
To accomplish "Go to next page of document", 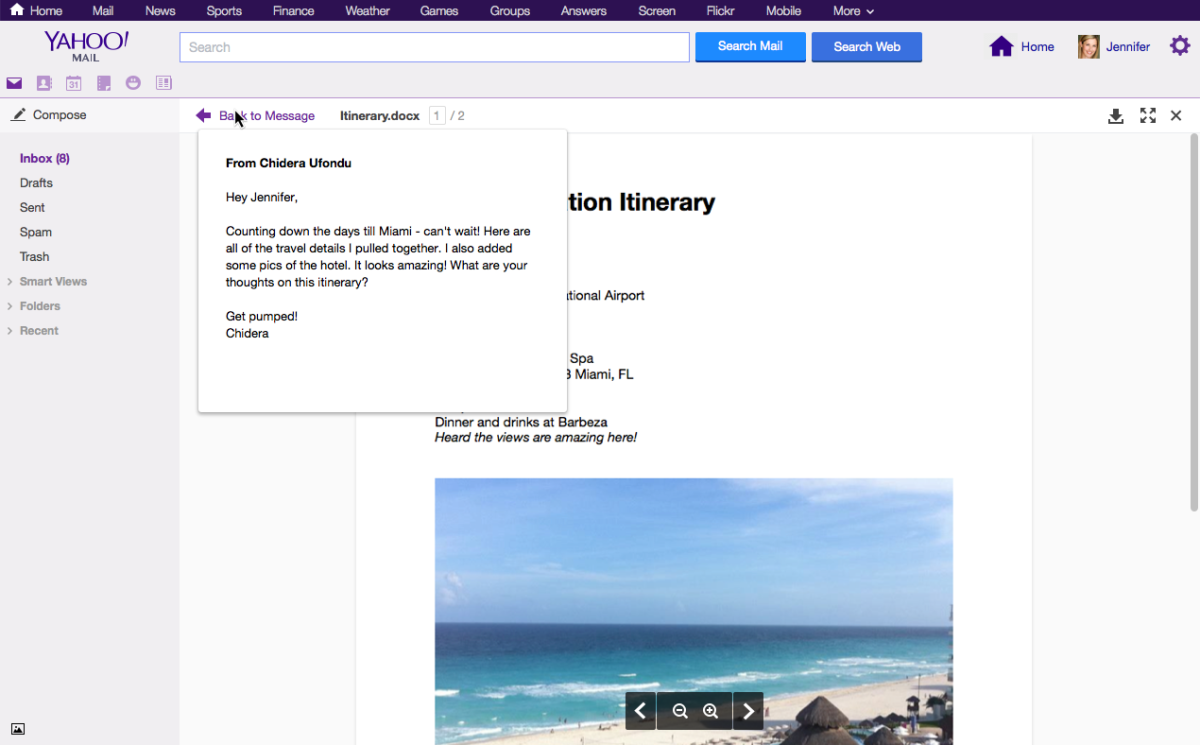I will coord(748,711).
